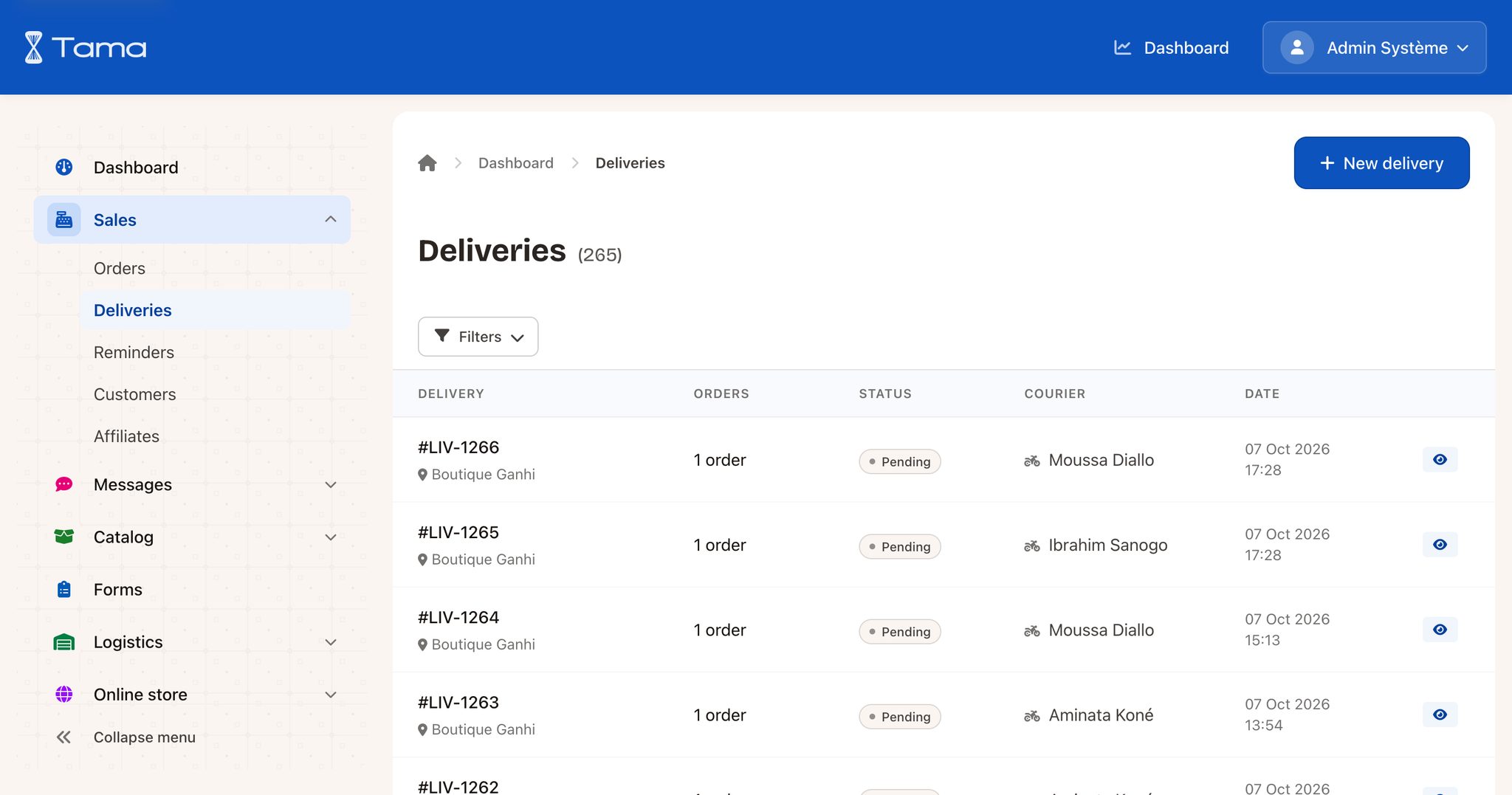Select Deliveries in the Sales submenu
Image resolution: width=1512 pixels, height=795 pixels.
(215, 310)
